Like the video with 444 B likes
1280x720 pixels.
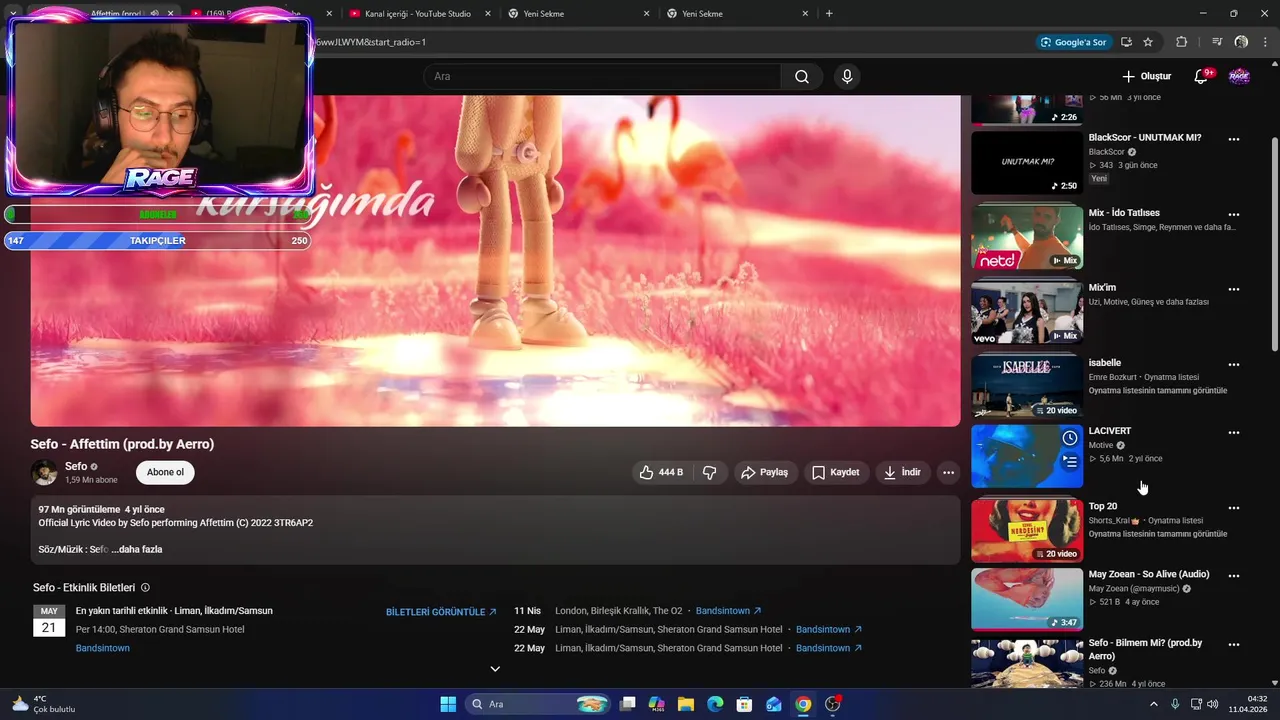661,472
